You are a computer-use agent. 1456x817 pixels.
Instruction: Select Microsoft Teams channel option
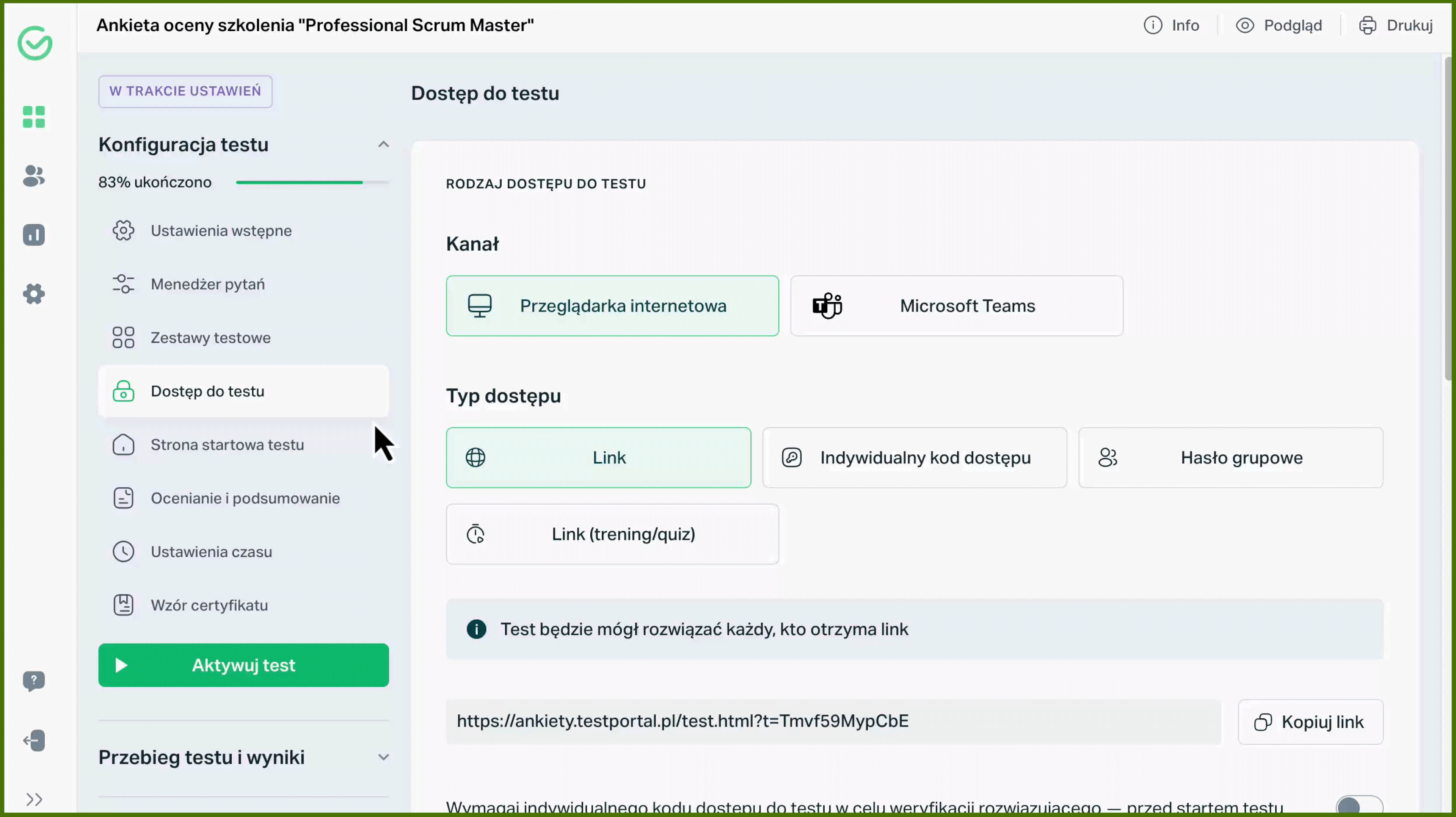(956, 306)
